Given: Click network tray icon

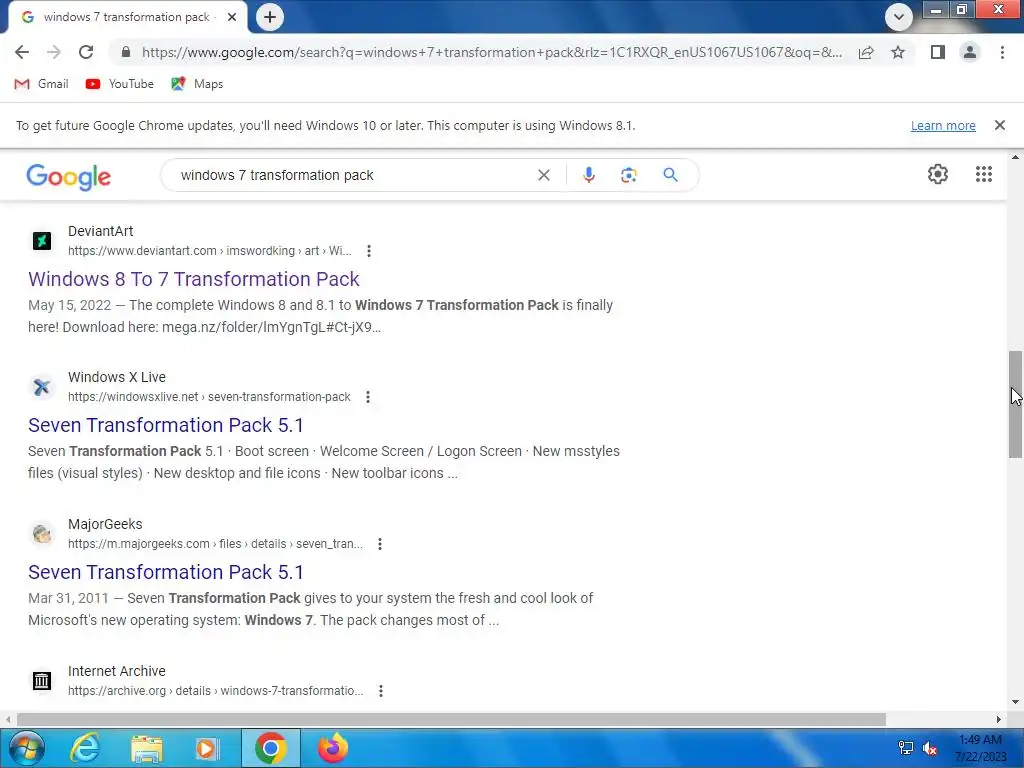Looking at the screenshot, I should coord(906,748).
